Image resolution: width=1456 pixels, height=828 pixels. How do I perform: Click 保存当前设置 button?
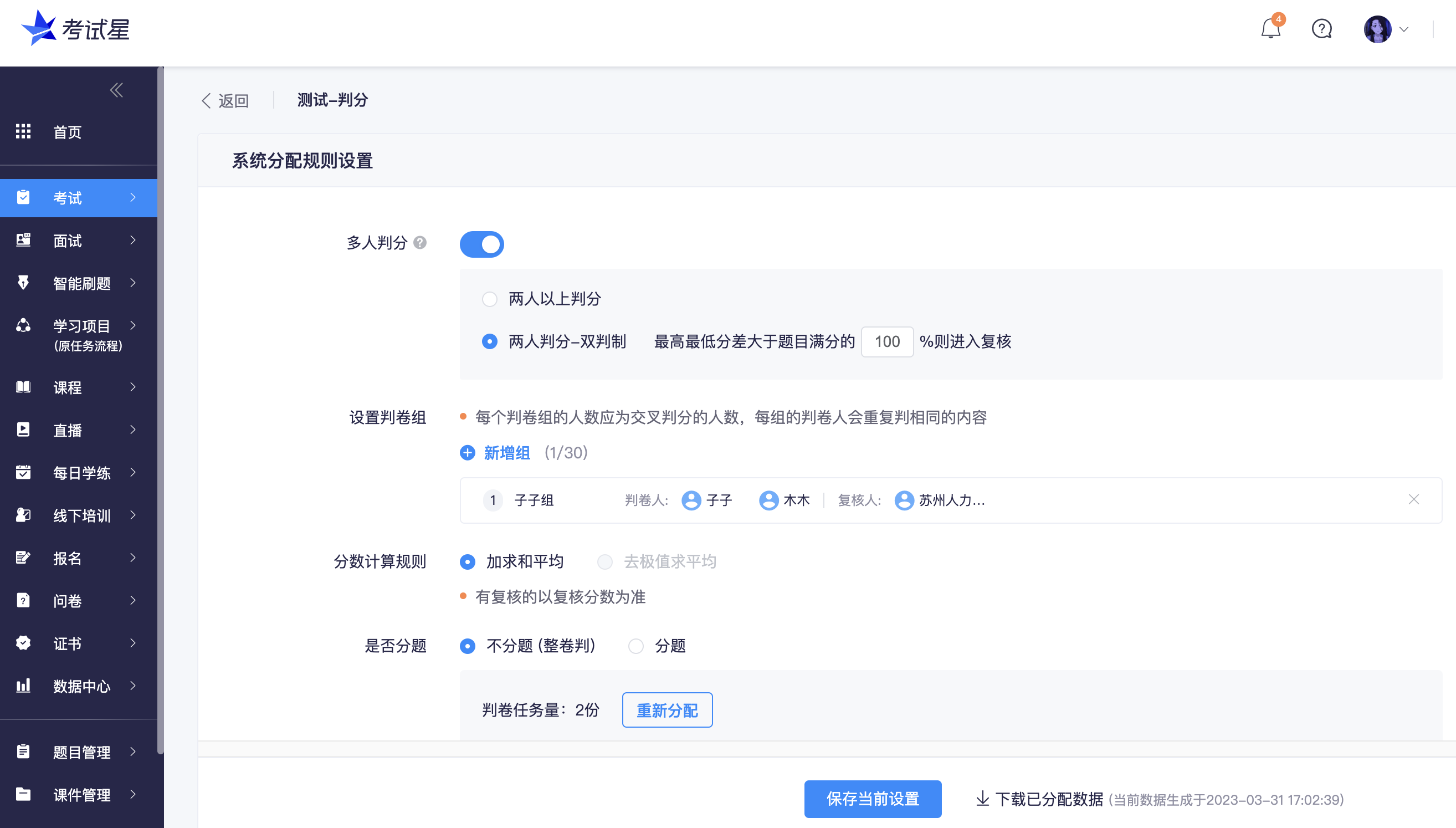click(873, 799)
